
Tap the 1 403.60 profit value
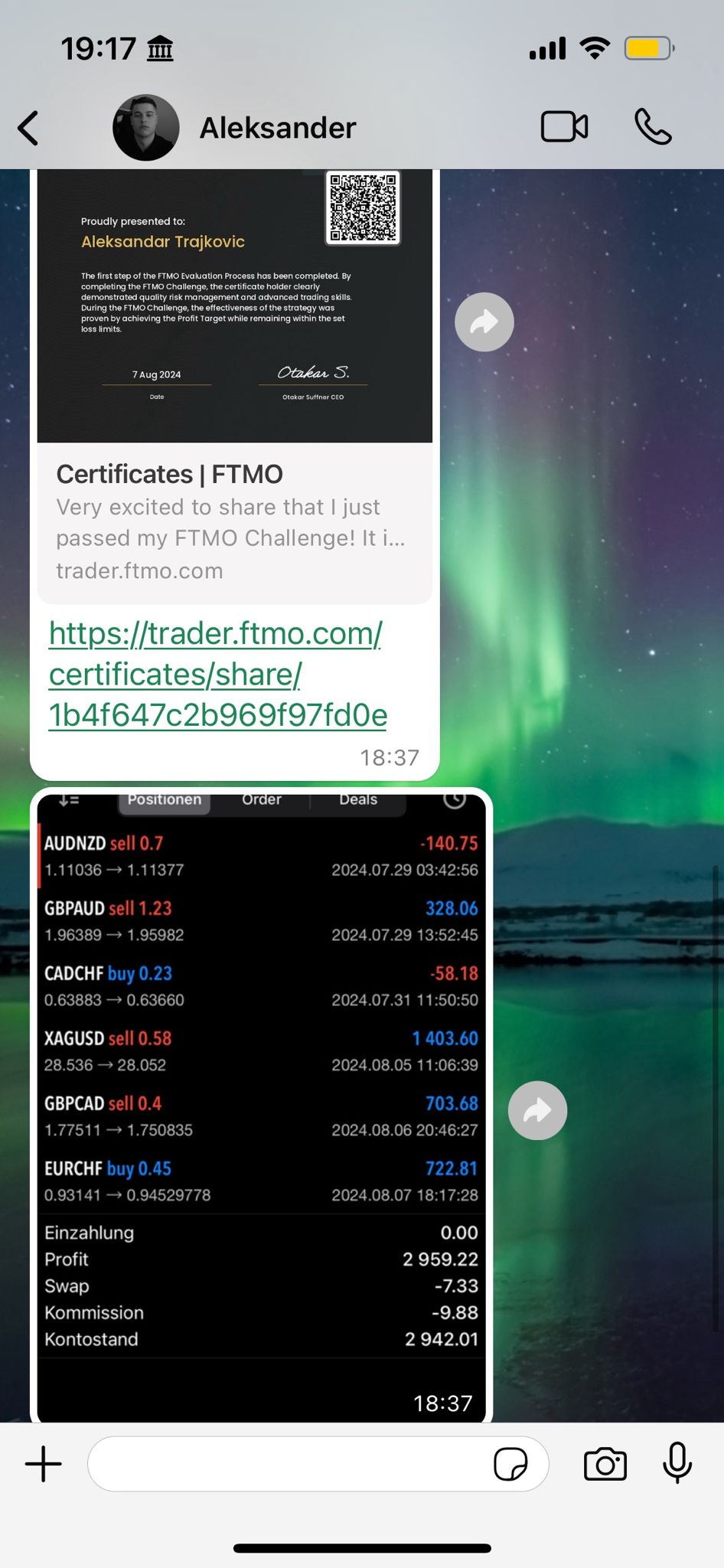click(x=445, y=1039)
